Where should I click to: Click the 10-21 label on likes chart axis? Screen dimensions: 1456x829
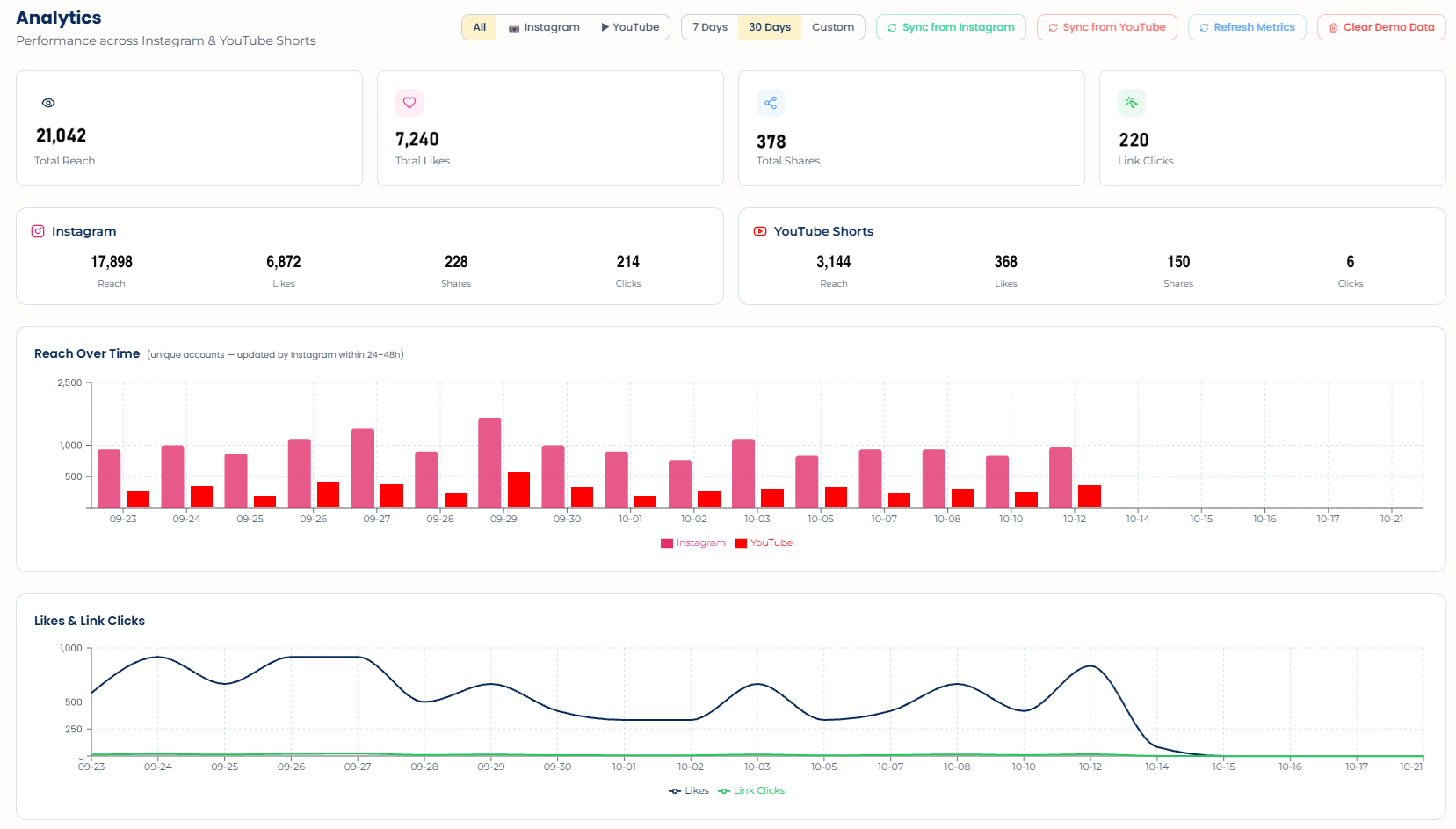click(x=1411, y=767)
